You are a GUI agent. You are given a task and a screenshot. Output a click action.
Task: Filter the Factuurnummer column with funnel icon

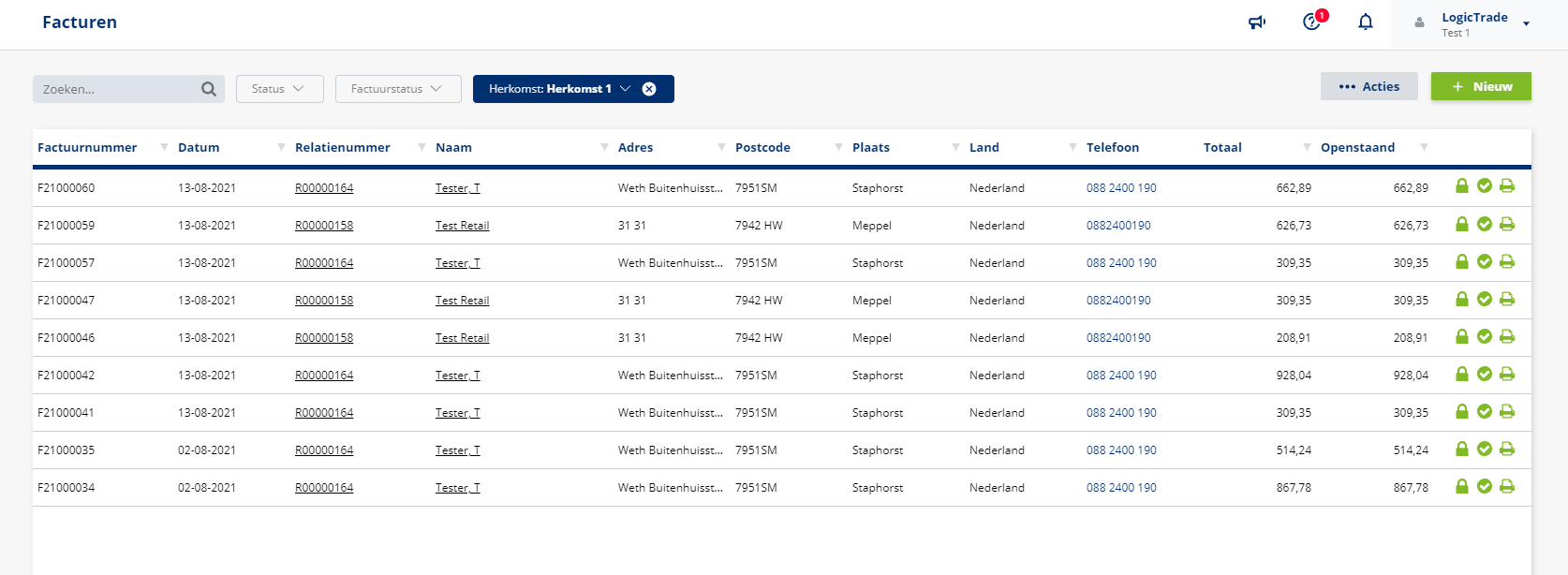(x=165, y=147)
